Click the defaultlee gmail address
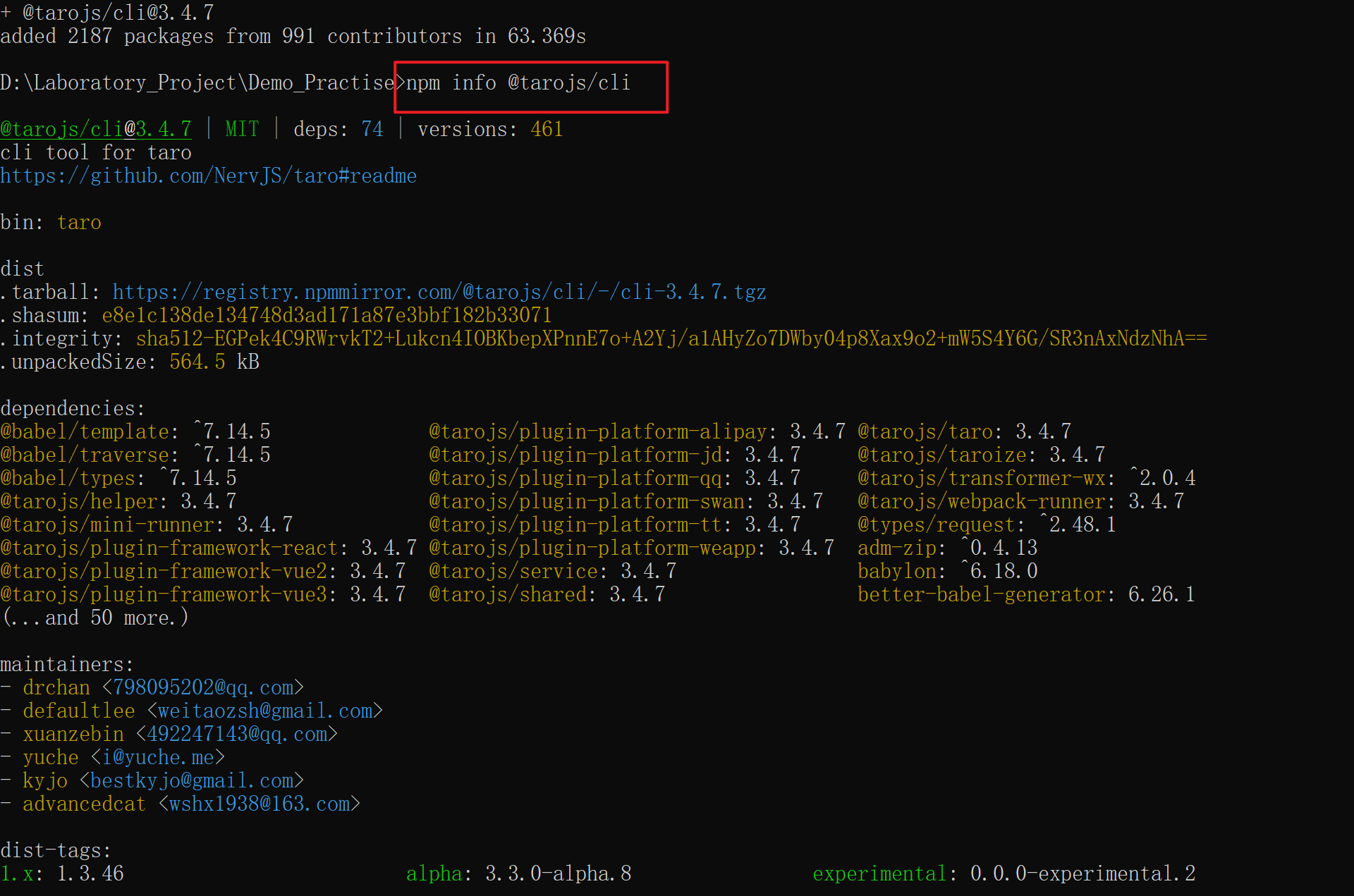 coord(264,711)
